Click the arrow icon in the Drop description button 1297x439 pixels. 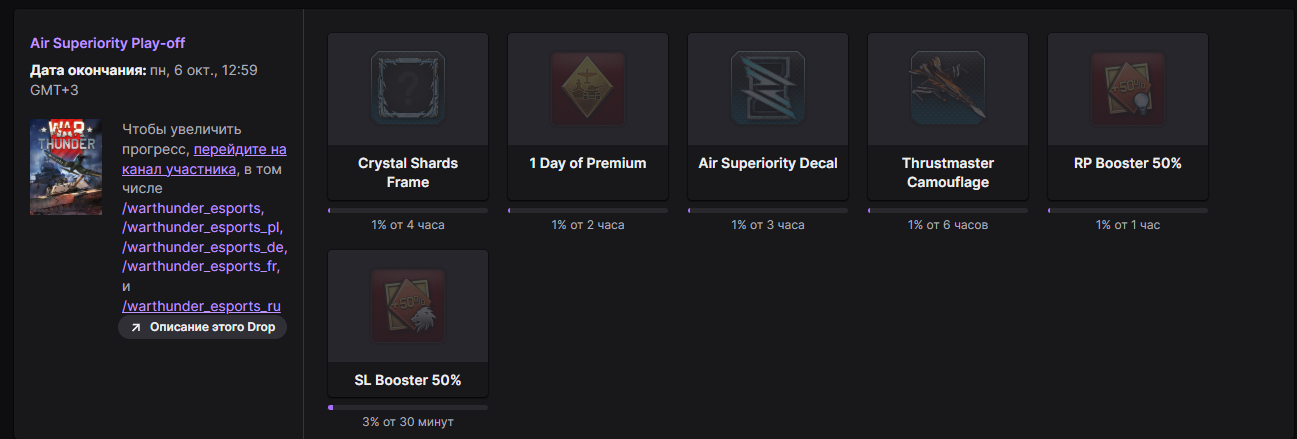coord(136,328)
